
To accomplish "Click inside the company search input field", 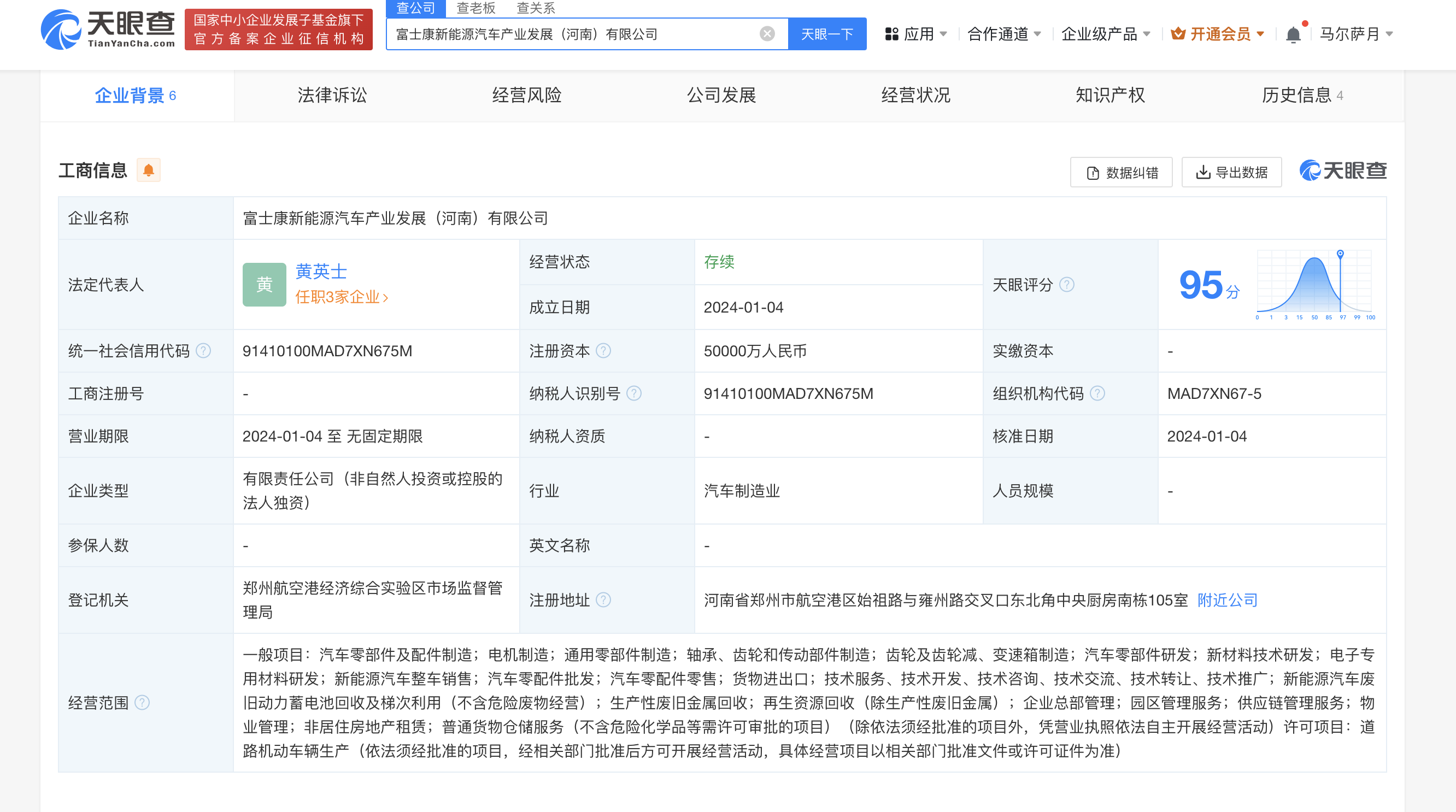I will 565,33.
